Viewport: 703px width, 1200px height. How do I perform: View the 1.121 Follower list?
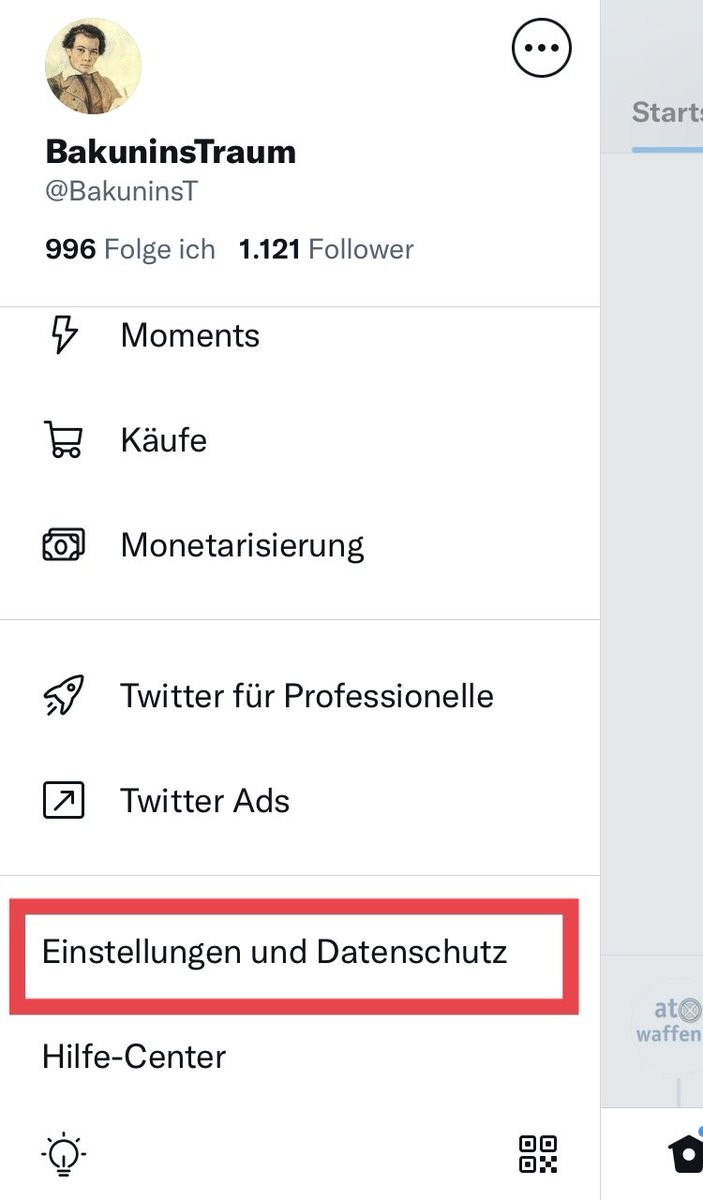click(x=326, y=249)
